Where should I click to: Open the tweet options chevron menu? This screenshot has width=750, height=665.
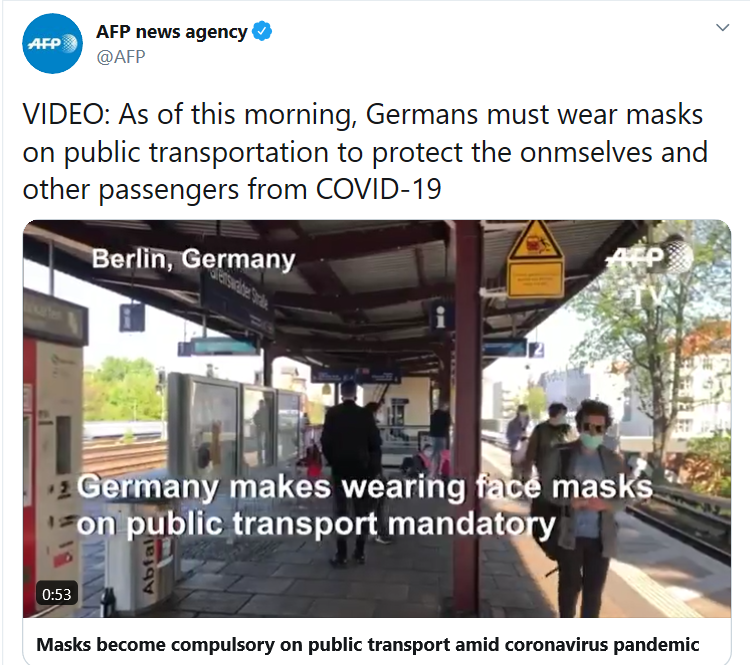coord(722,27)
